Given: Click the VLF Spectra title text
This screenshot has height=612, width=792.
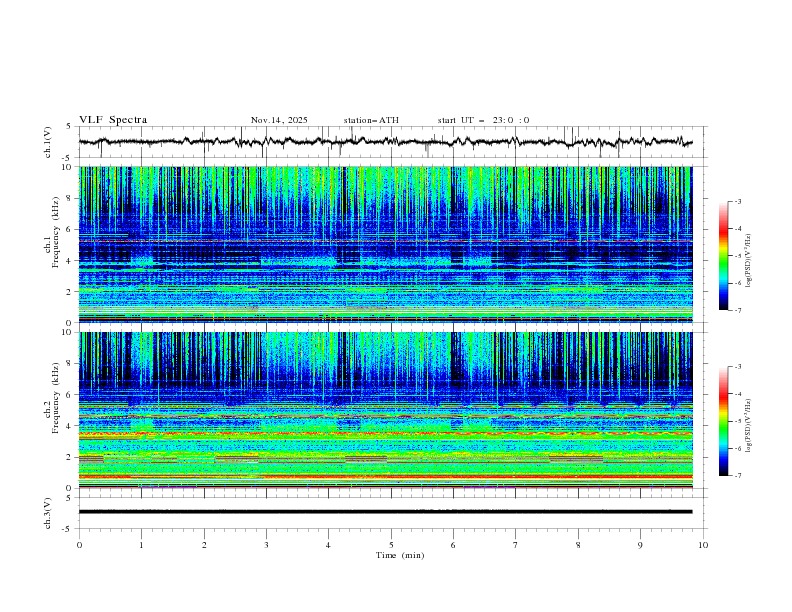Looking at the screenshot, I should 113,120.
